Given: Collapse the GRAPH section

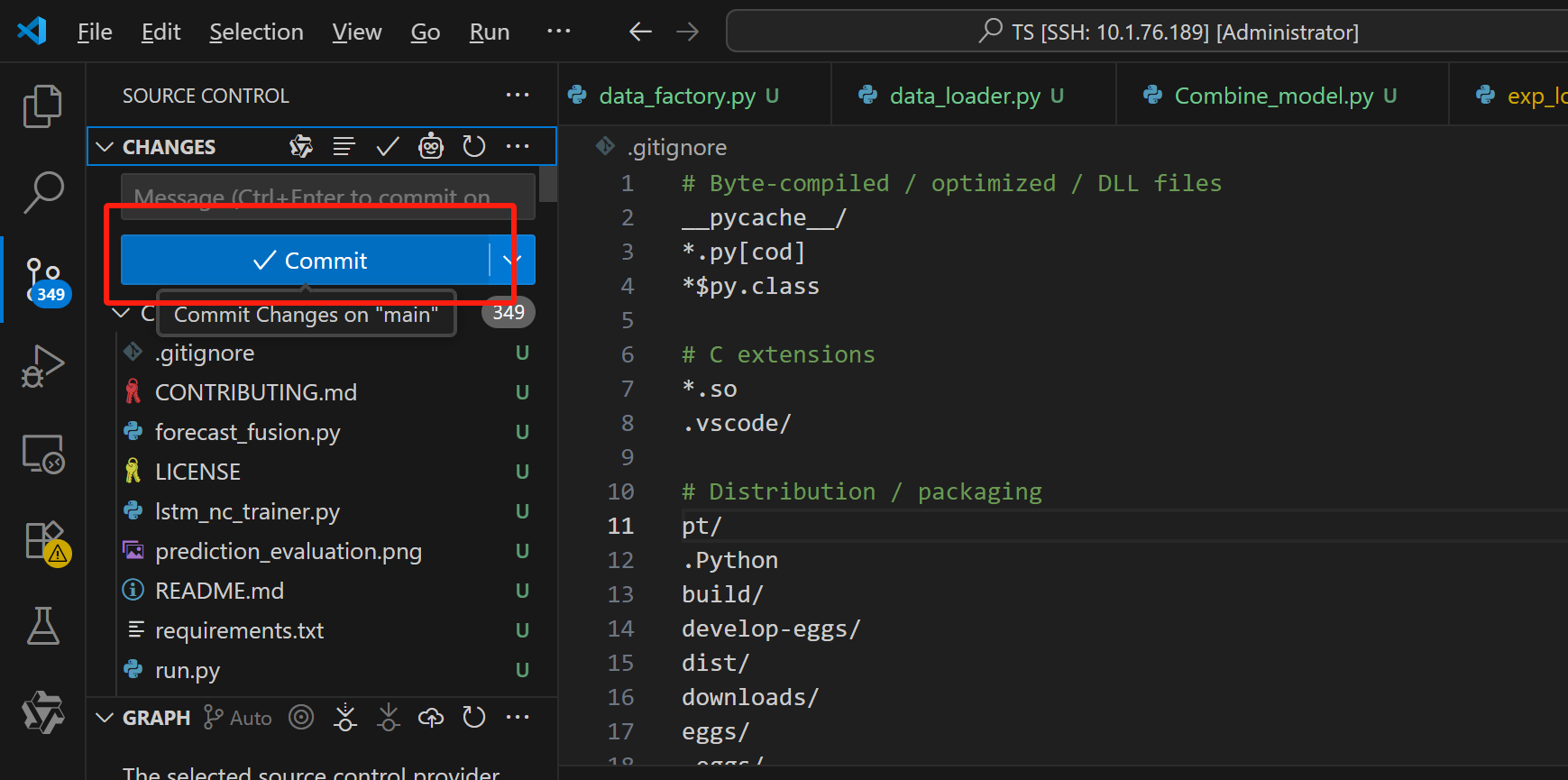Looking at the screenshot, I should click(x=105, y=718).
